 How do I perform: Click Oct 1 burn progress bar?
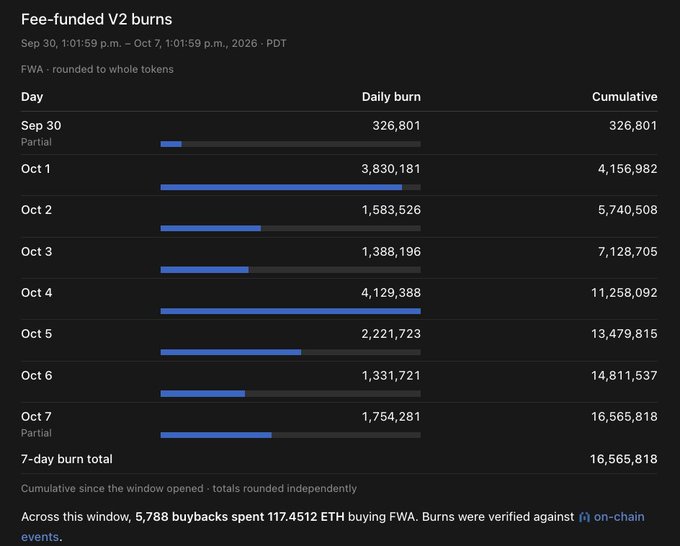click(291, 187)
